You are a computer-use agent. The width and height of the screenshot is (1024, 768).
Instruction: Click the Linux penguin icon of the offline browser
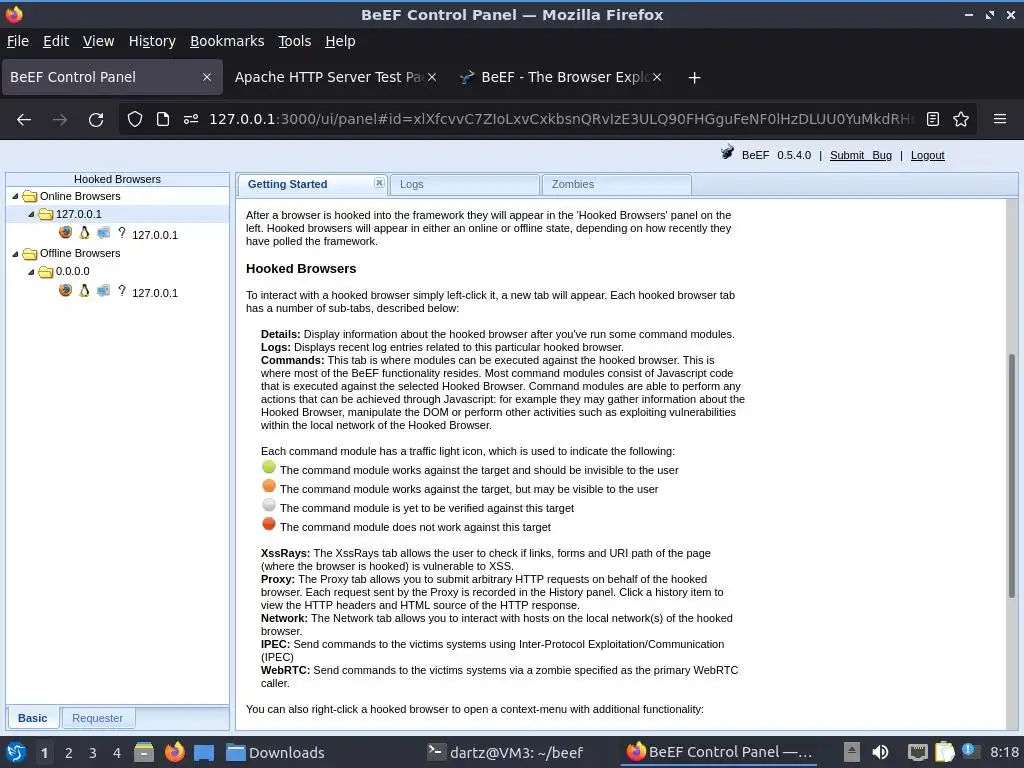pyautogui.click(x=84, y=290)
